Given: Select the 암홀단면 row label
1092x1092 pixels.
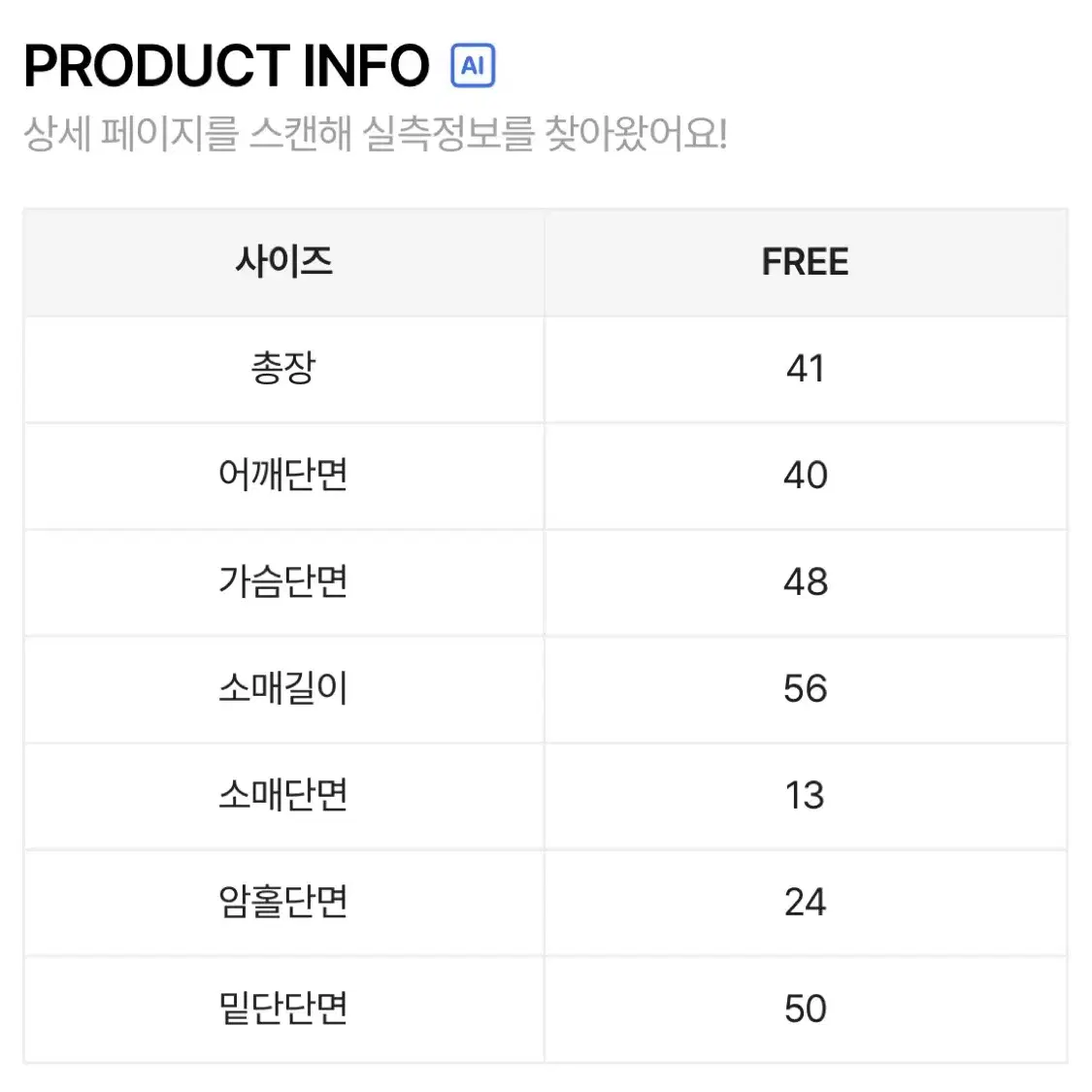Looking at the screenshot, I should click(x=284, y=902).
